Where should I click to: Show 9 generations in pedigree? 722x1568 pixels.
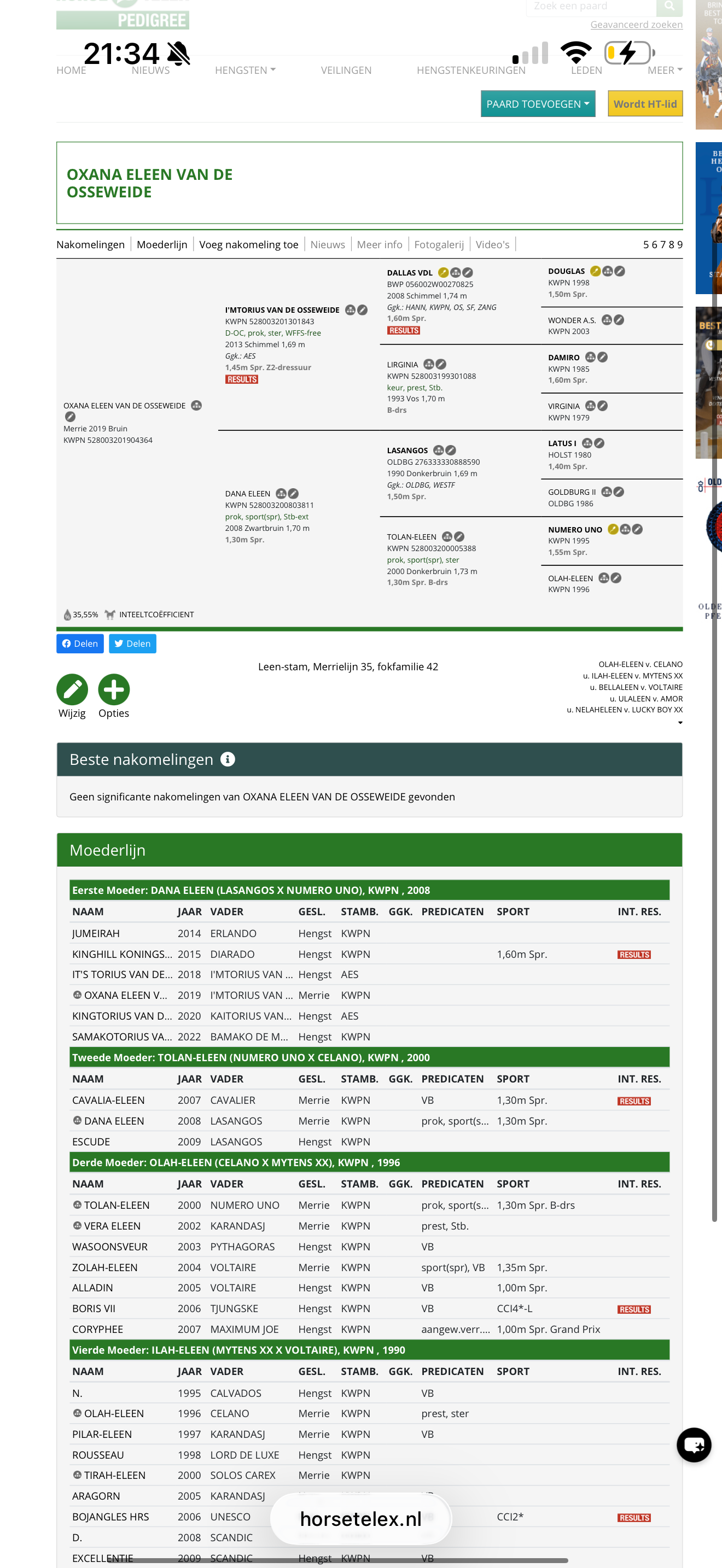[x=679, y=245]
